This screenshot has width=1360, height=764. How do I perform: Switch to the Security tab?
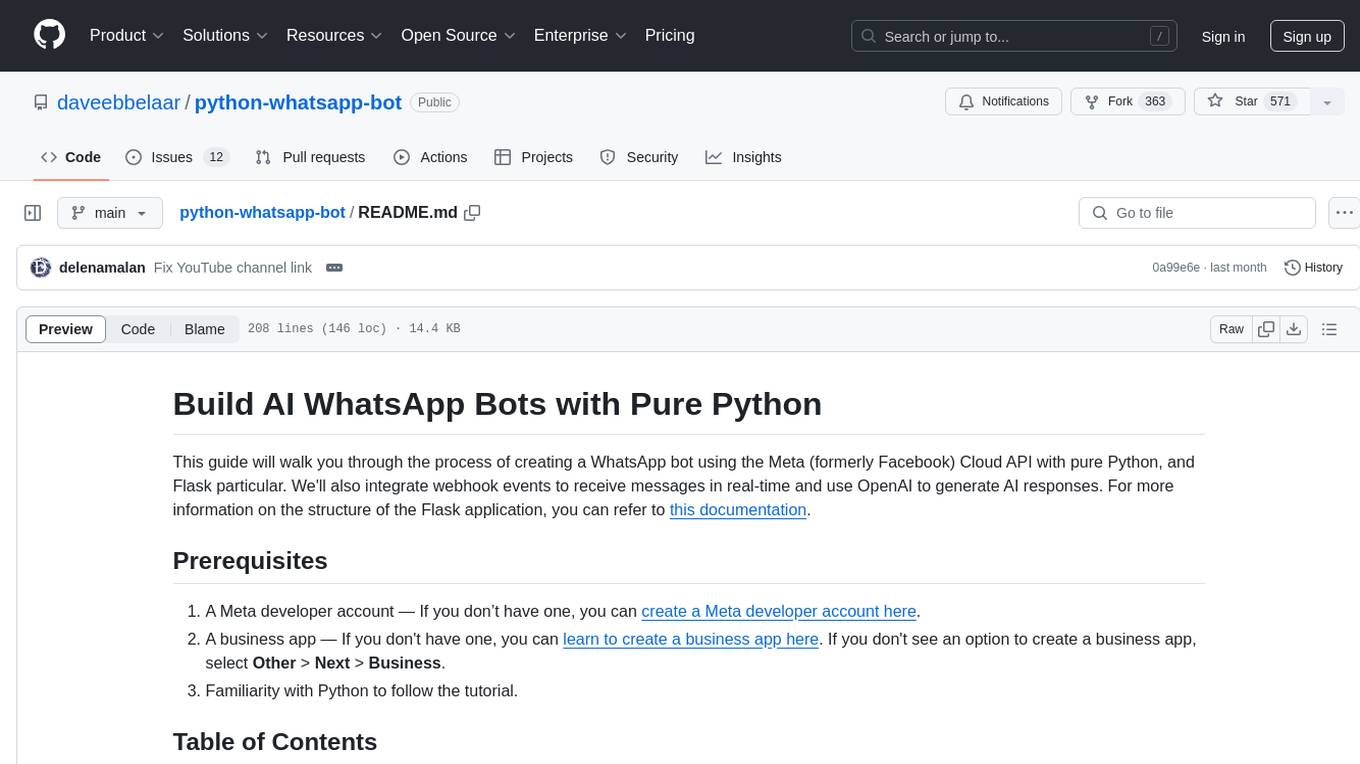pos(639,157)
